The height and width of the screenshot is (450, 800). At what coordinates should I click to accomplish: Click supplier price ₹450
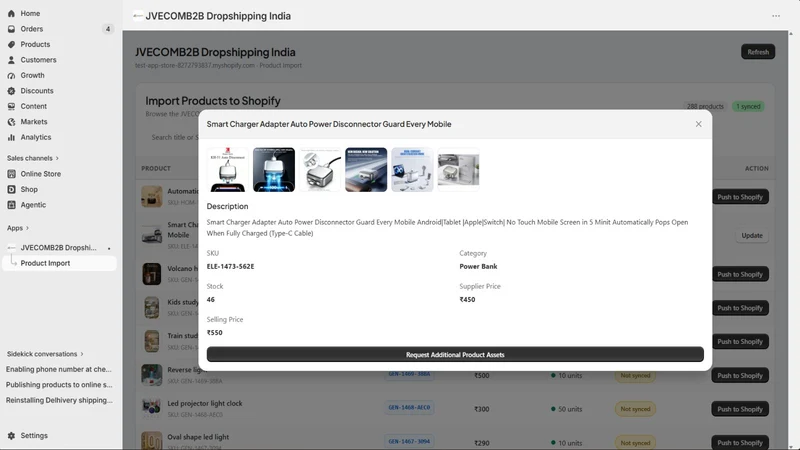coord(467,299)
